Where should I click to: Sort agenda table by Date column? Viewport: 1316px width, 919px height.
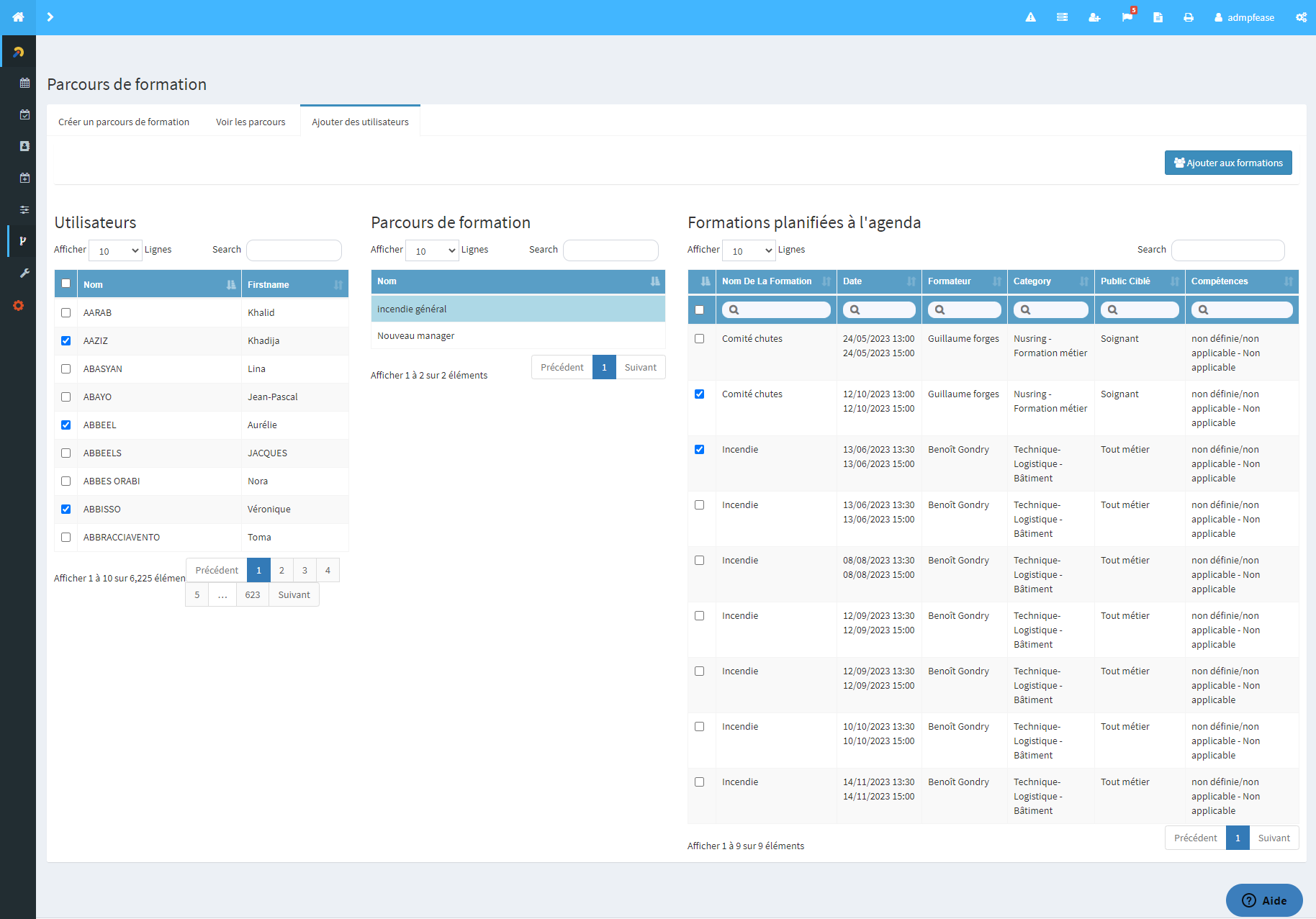coord(880,281)
